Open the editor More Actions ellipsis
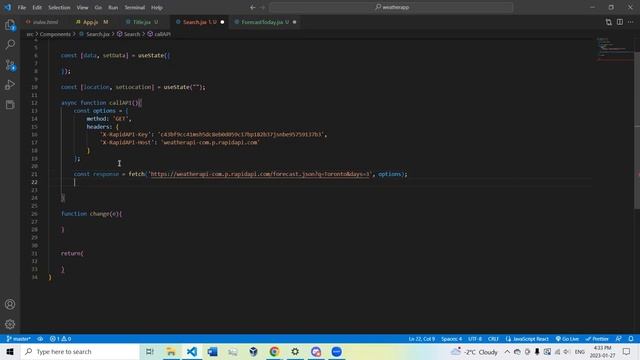The height and width of the screenshot is (360, 640). click(631, 22)
